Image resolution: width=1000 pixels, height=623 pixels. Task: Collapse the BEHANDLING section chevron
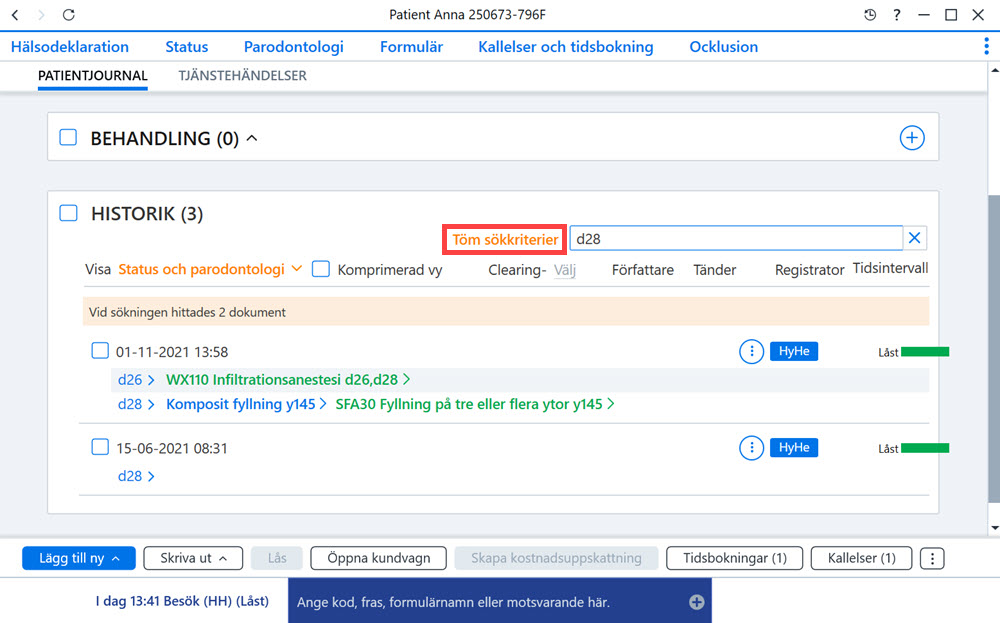point(252,138)
